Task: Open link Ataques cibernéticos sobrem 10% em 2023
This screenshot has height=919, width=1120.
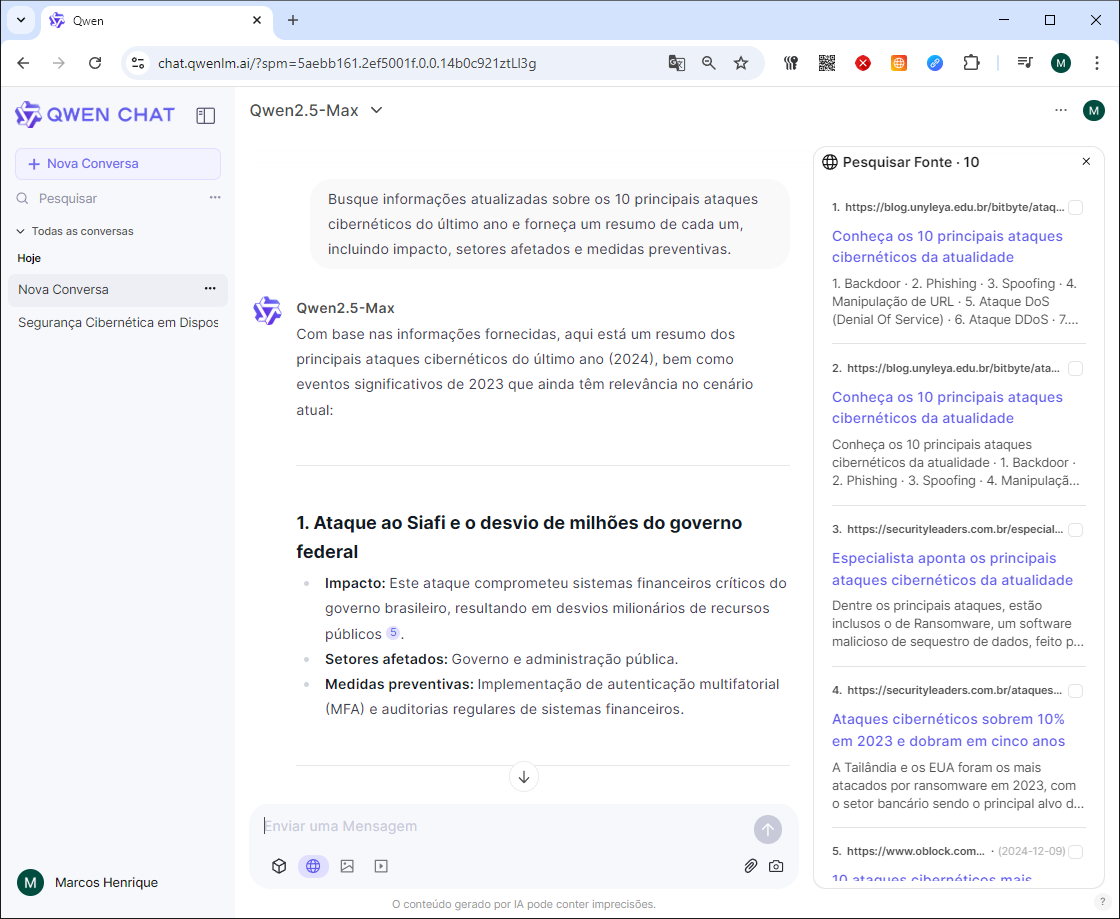Action: [949, 730]
